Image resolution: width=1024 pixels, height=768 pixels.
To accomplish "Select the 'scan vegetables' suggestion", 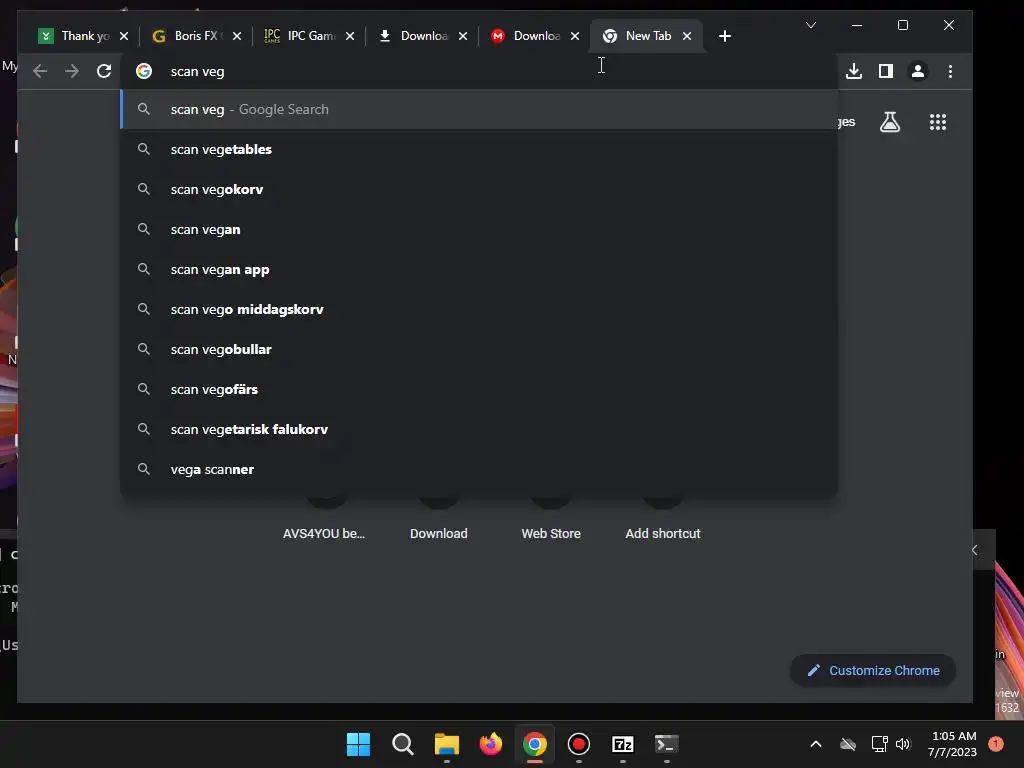I will (x=479, y=150).
